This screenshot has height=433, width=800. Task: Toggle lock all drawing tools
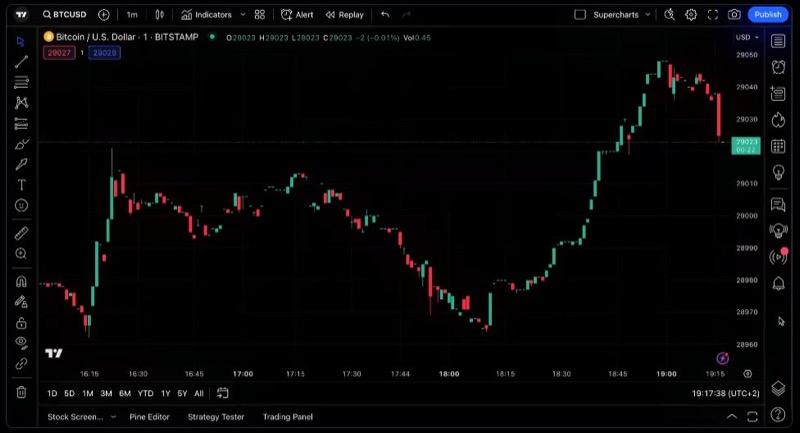click(21, 323)
